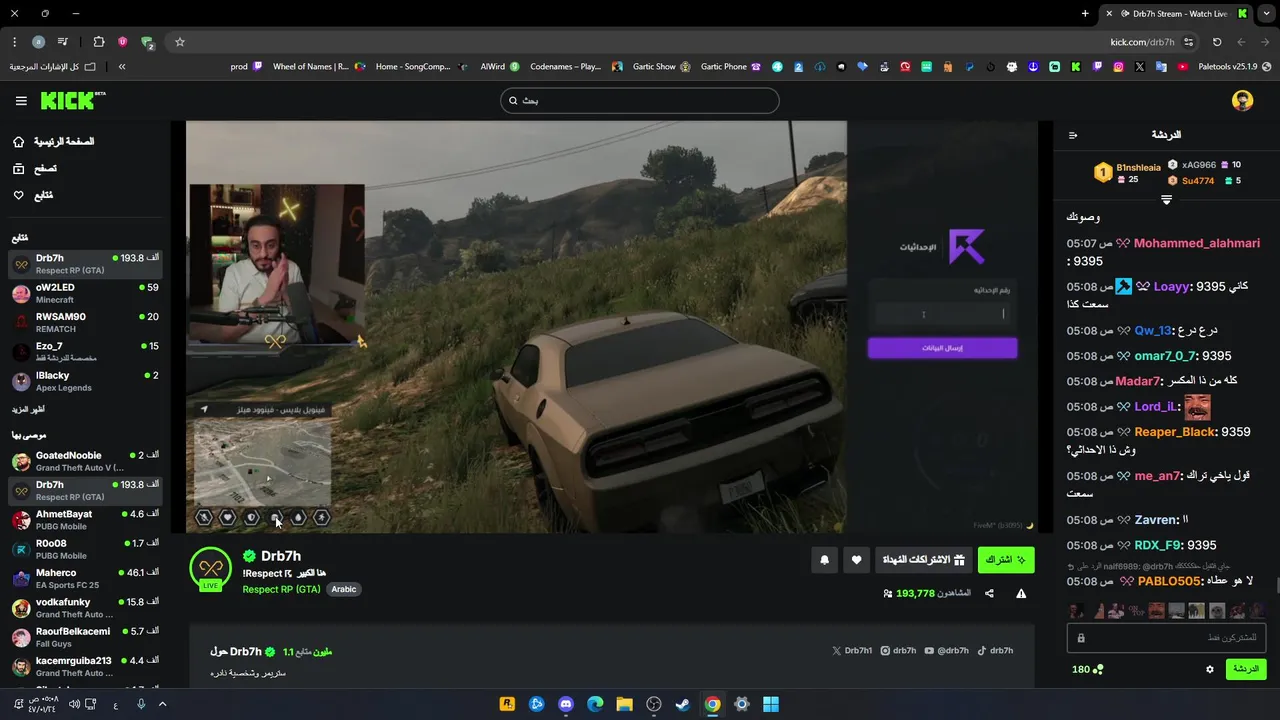Click the Arabic language tag
Screen dimensions: 1280x720
[344, 589]
